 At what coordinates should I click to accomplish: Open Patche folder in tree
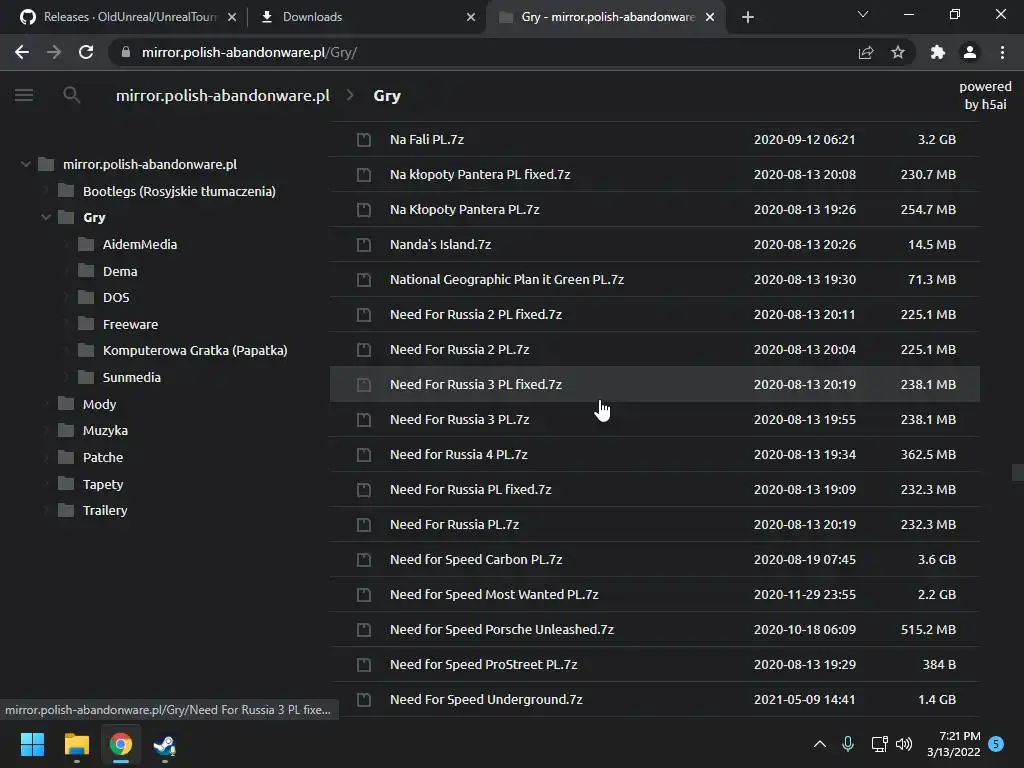point(103,457)
